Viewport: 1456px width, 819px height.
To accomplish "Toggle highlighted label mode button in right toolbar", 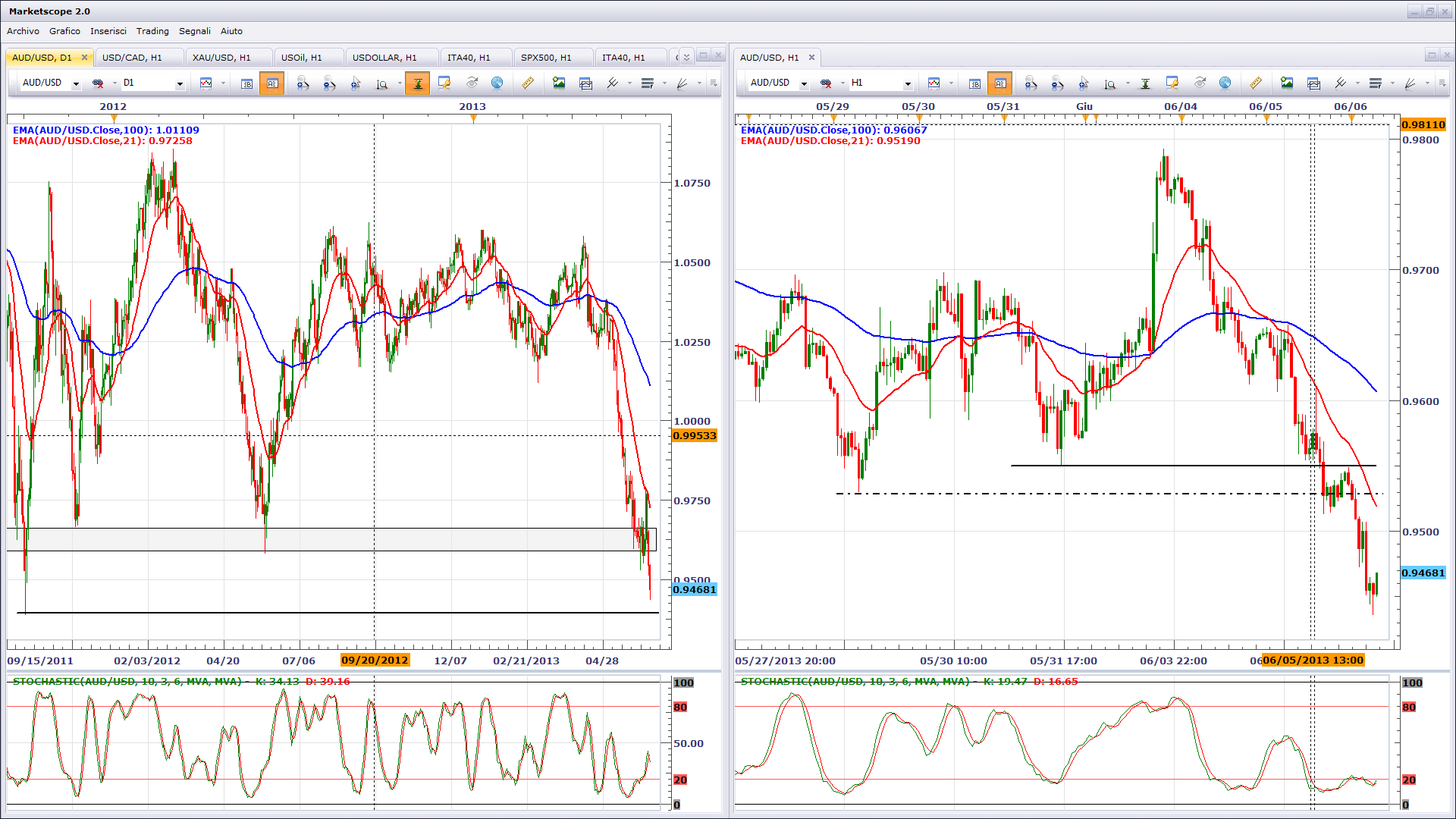I will point(999,83).
